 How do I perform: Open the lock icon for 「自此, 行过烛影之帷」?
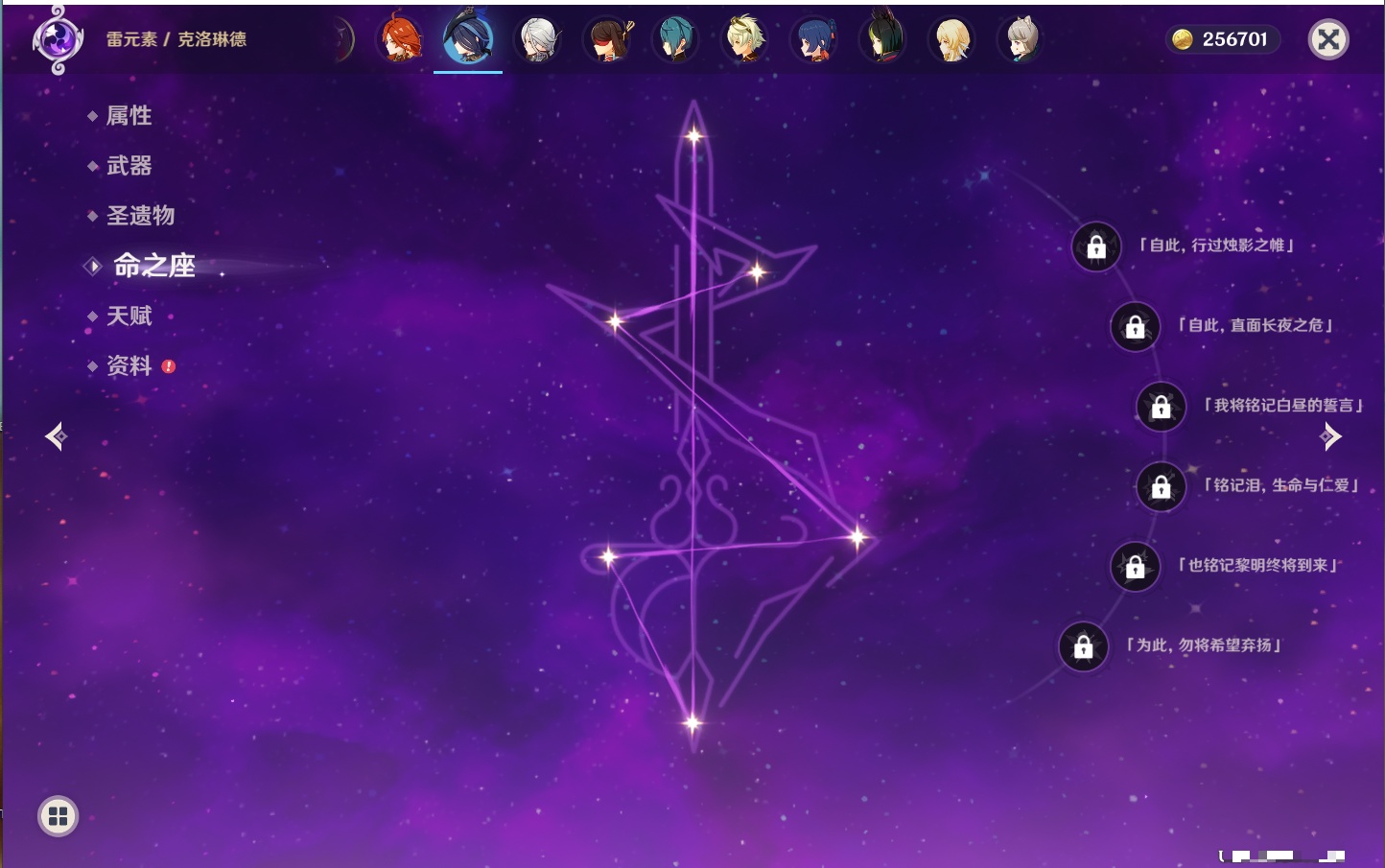1096,247
